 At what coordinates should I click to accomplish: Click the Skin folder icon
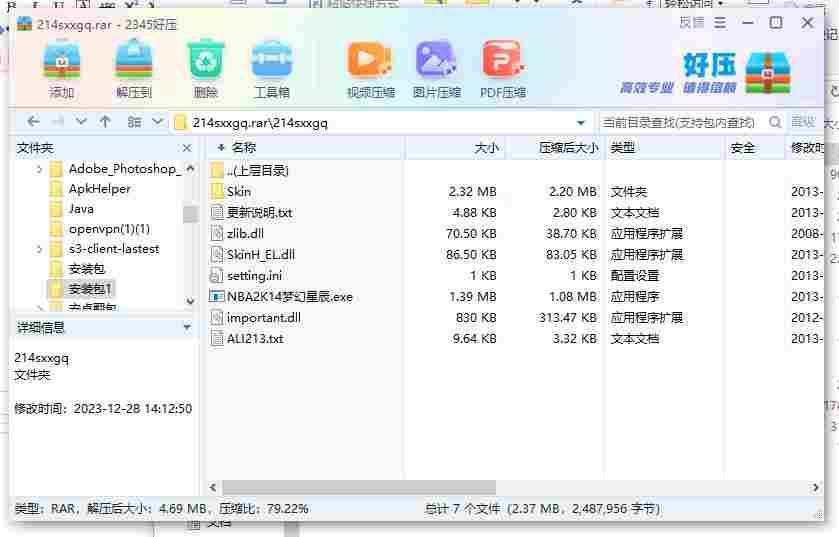(217, 191)
